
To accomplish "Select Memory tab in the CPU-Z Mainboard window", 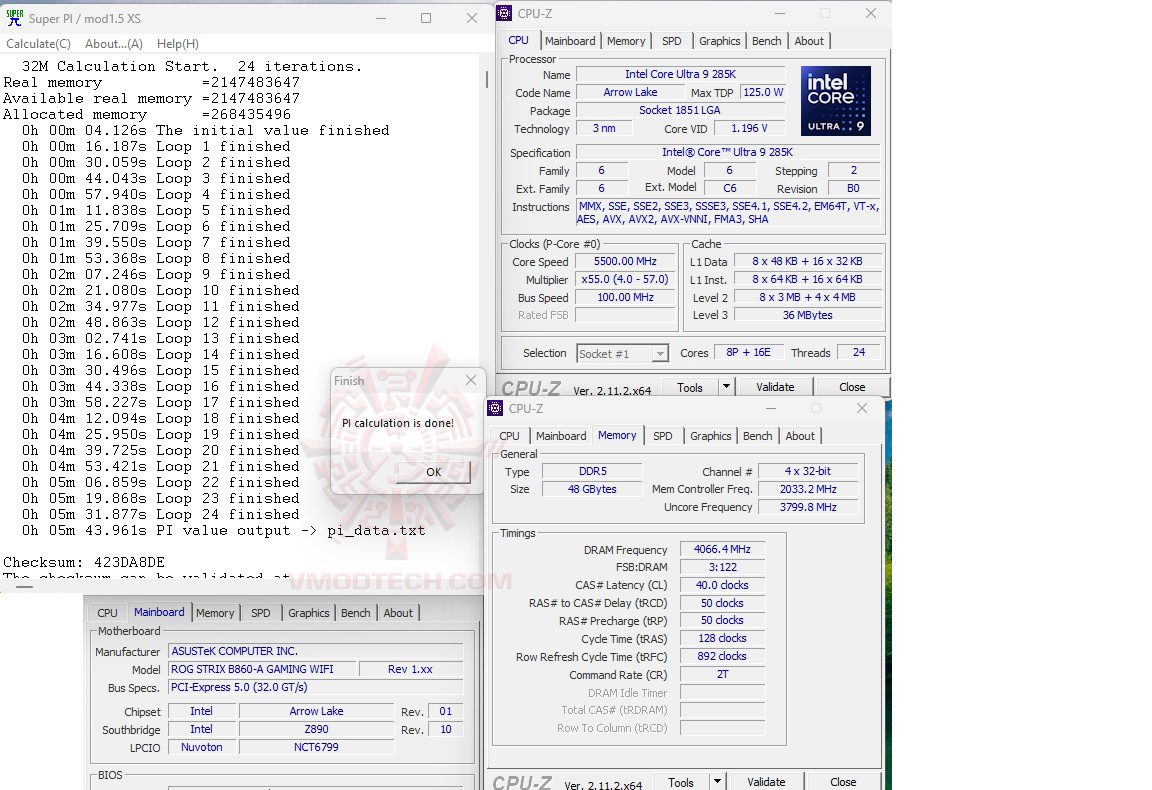I will pos(215,613).
